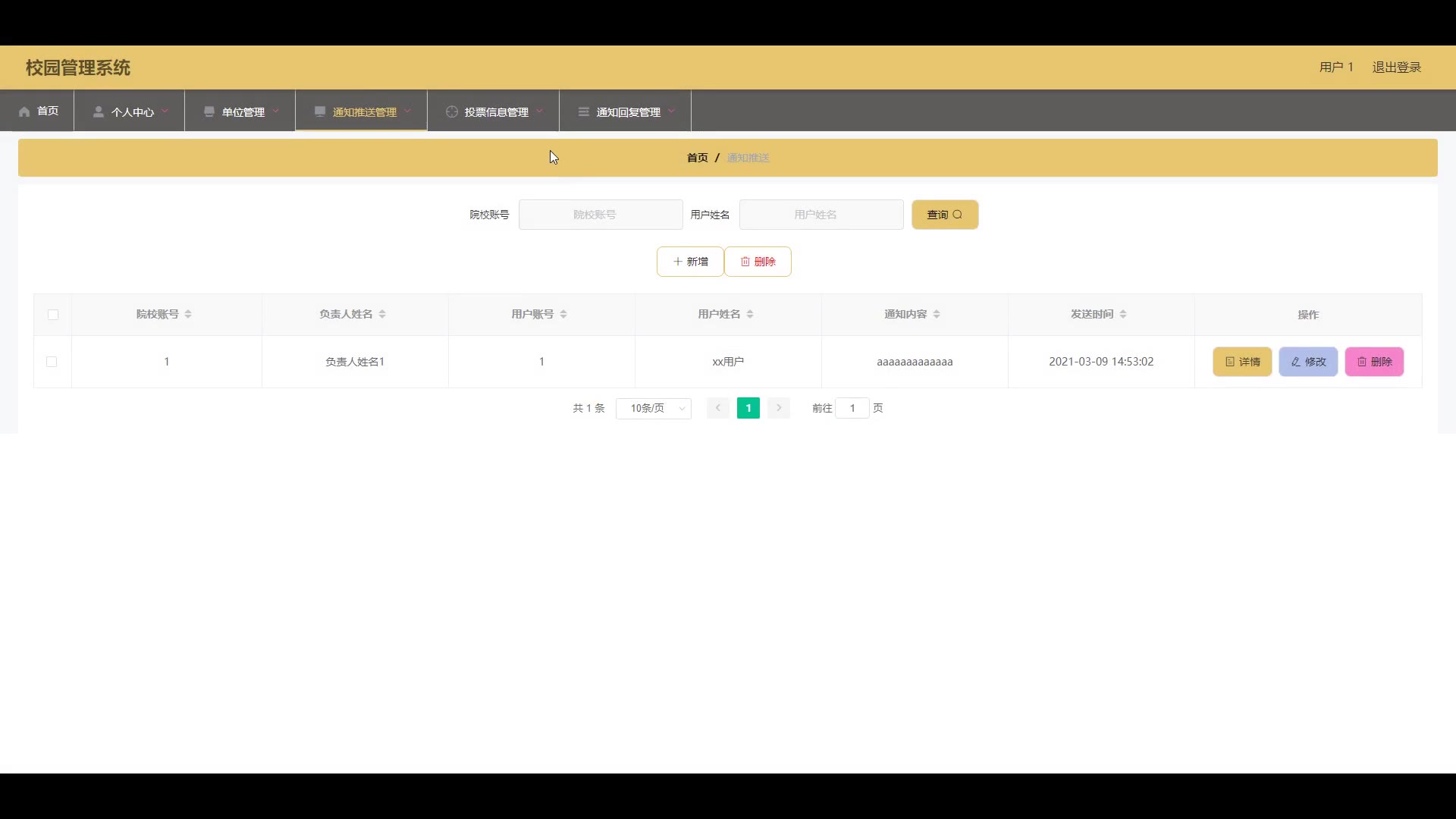1456x819 pixels.
Task: Click the person icon beside 个人中心
Action: coord(99,111)
